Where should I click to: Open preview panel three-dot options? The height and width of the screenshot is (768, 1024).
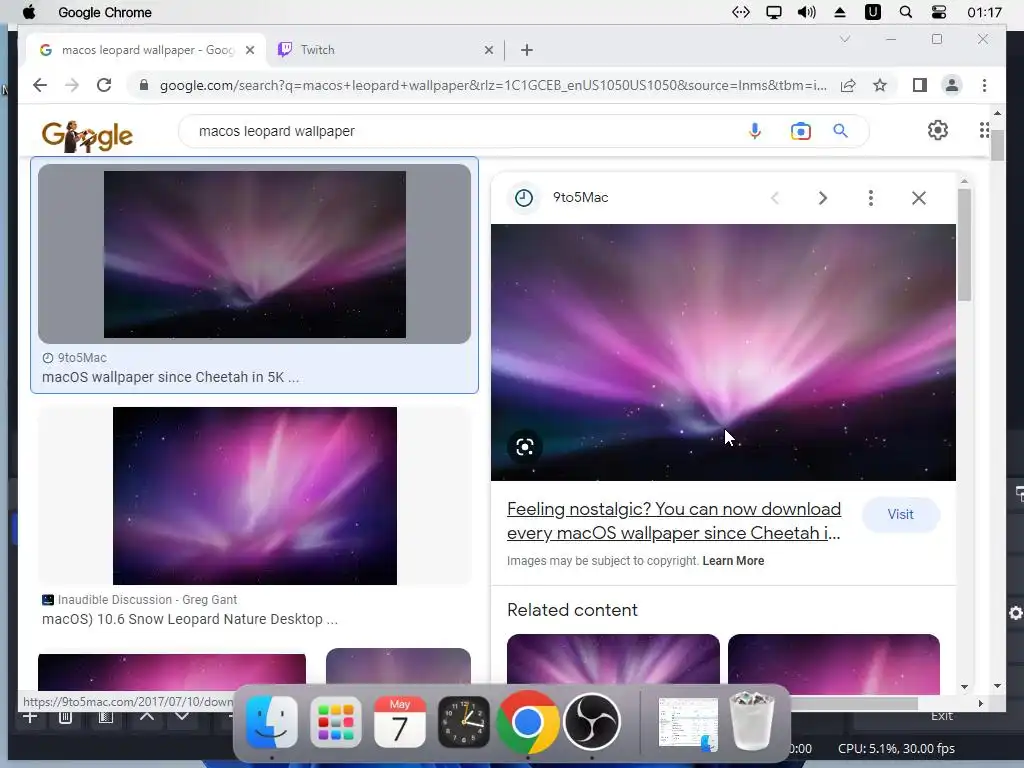pyautogui.click(x=871, y=198)
